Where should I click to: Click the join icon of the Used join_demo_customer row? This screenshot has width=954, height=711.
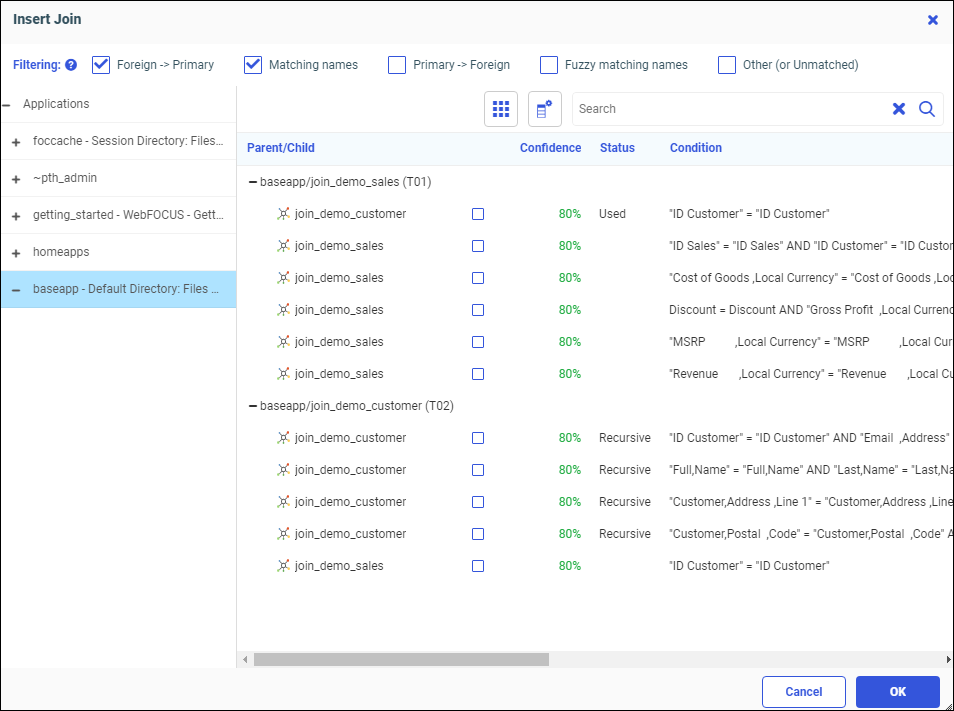[x=284, y=214]
